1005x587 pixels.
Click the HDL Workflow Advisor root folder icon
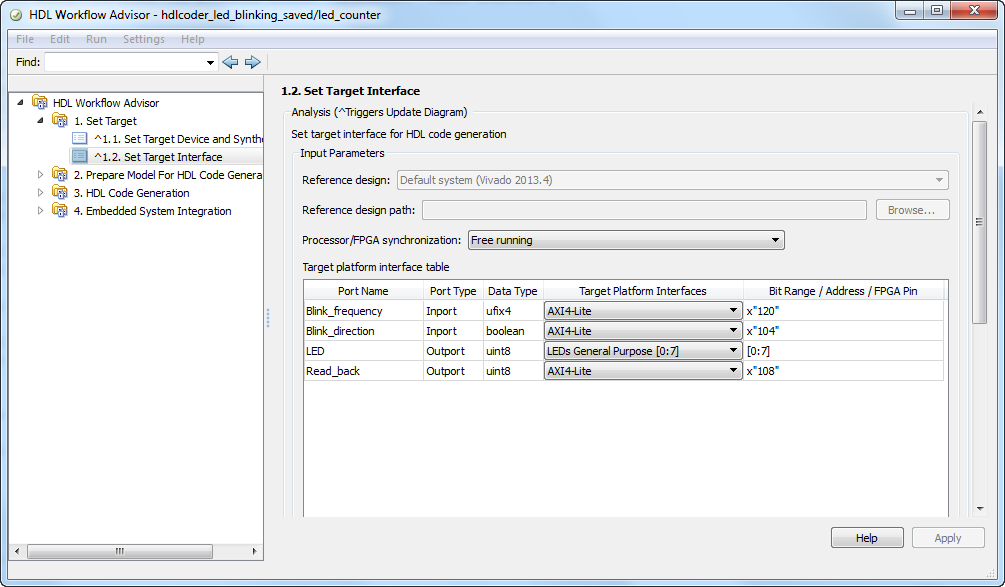[40, 103]
